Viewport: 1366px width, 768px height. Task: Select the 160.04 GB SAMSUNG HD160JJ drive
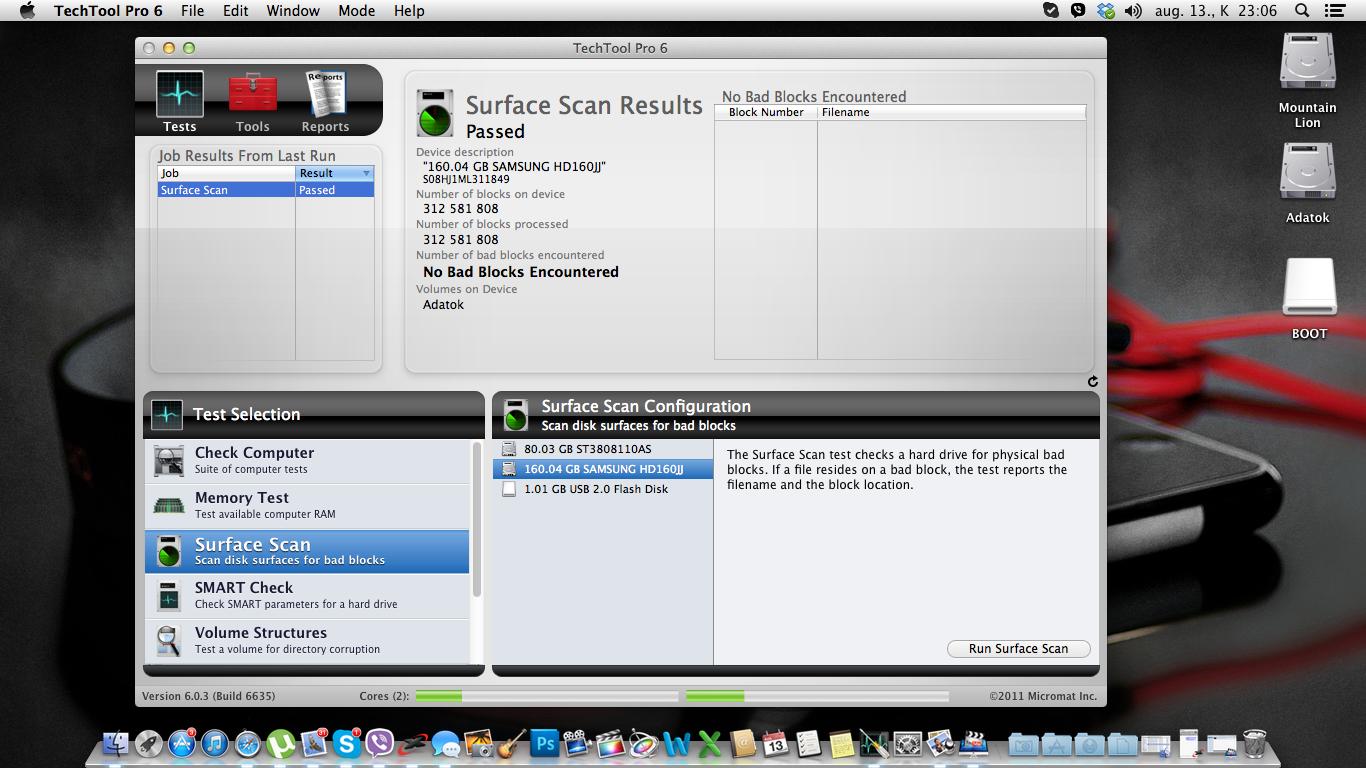pos(603,469)
